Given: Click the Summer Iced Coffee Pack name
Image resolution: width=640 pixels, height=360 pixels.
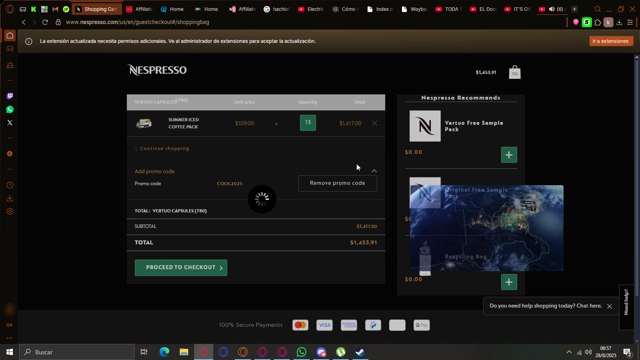Looking at the screenshot, I should tap(184, 123).
